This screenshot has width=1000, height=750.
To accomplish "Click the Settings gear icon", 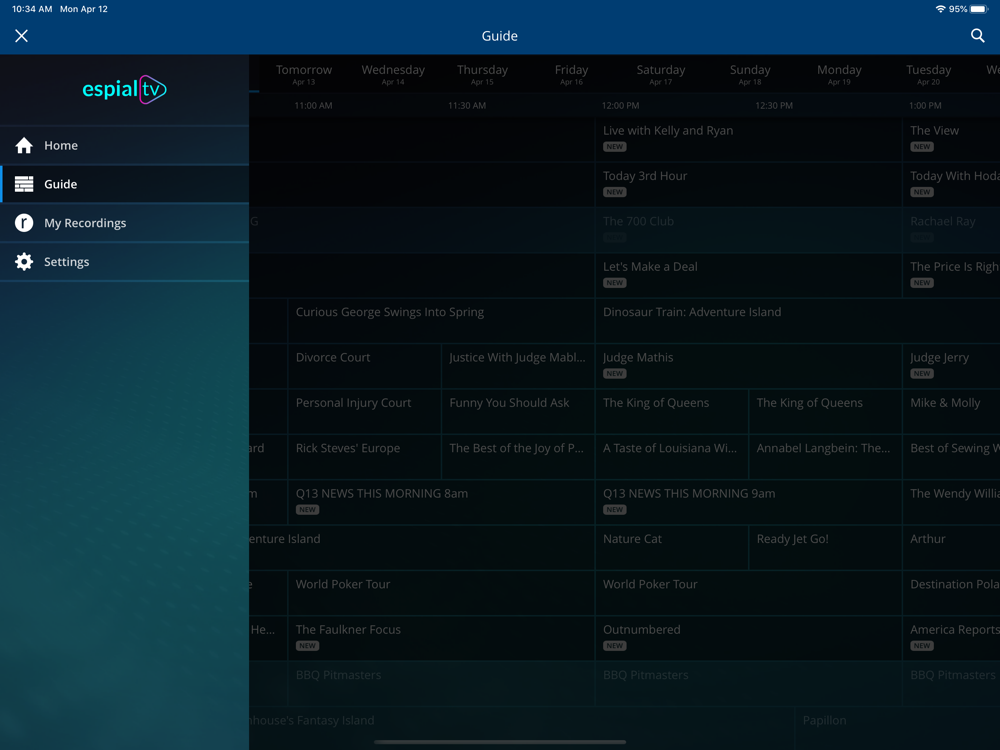I will coord(24,261).
